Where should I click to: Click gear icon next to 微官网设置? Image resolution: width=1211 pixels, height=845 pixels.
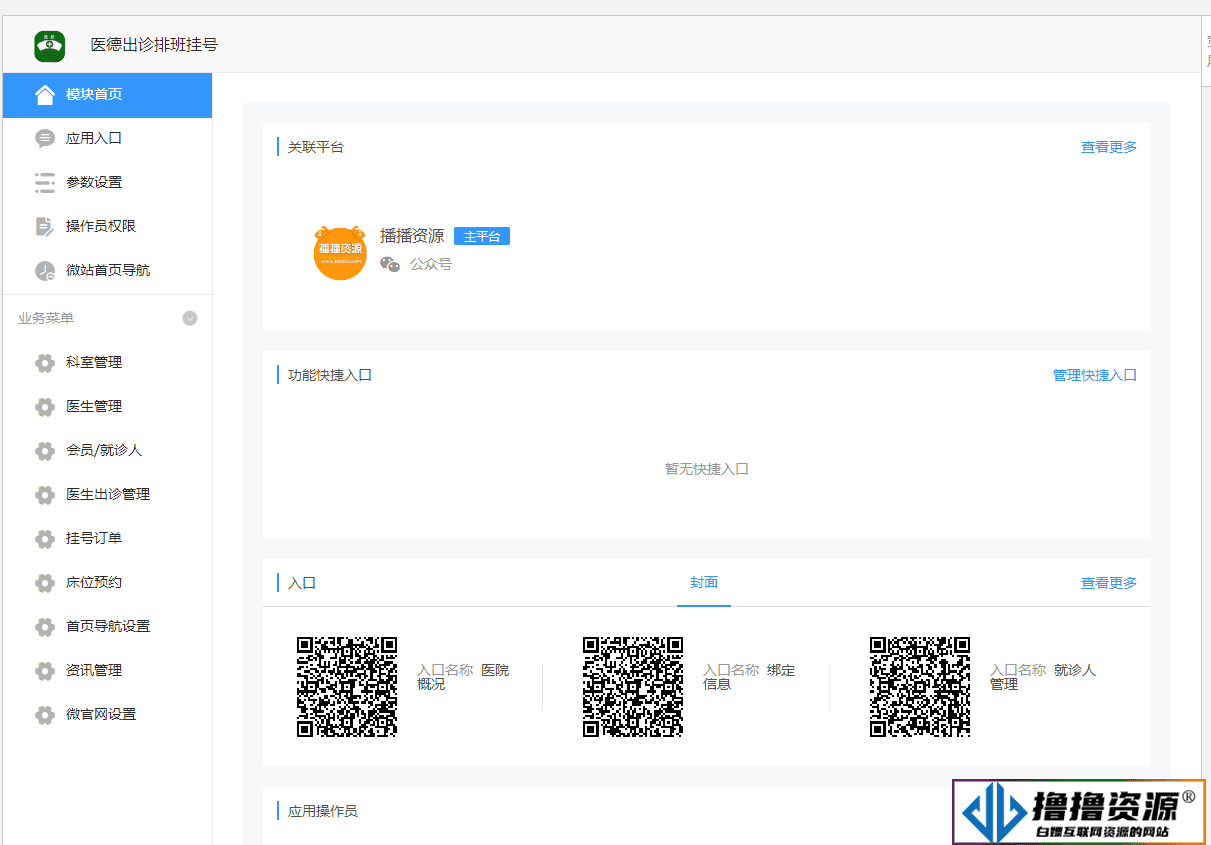[x=45, y=714]
